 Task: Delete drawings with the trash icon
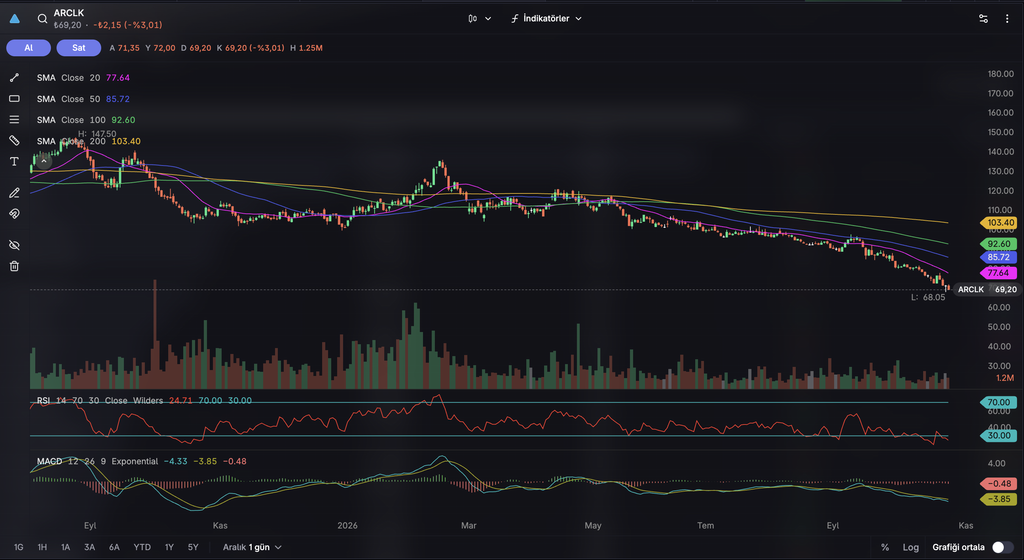[14, 266]
